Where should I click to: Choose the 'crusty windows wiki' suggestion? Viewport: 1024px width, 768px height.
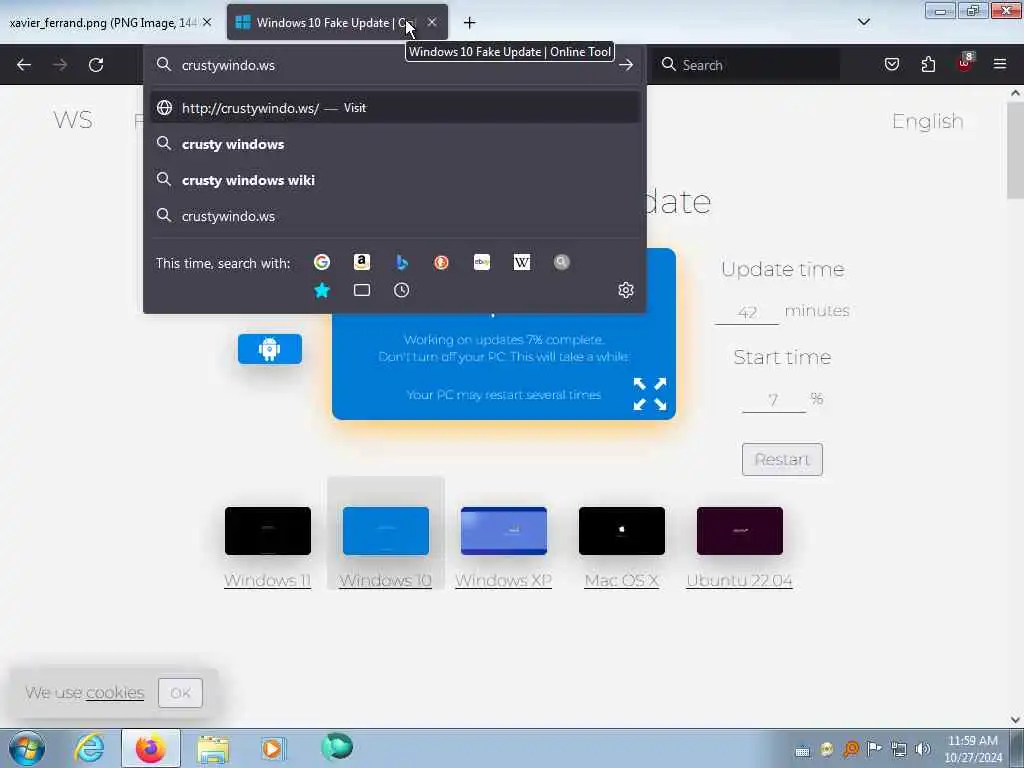395,180
